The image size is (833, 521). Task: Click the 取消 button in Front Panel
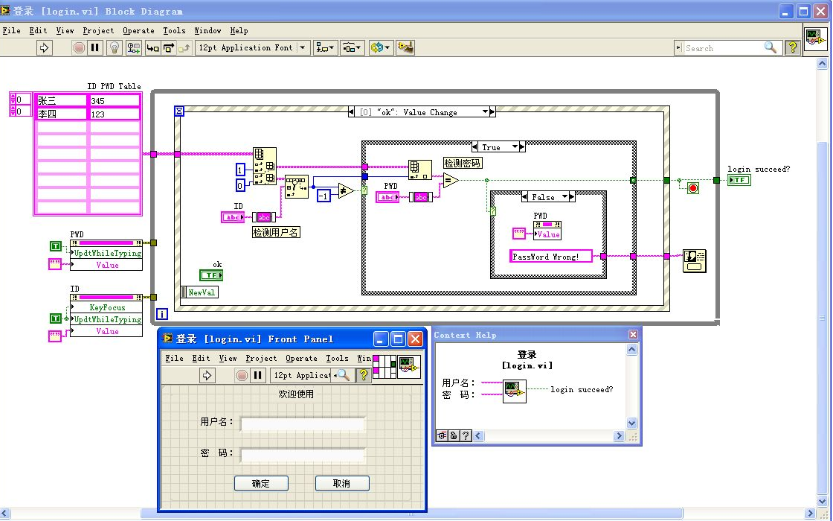[x=342, y=483]
